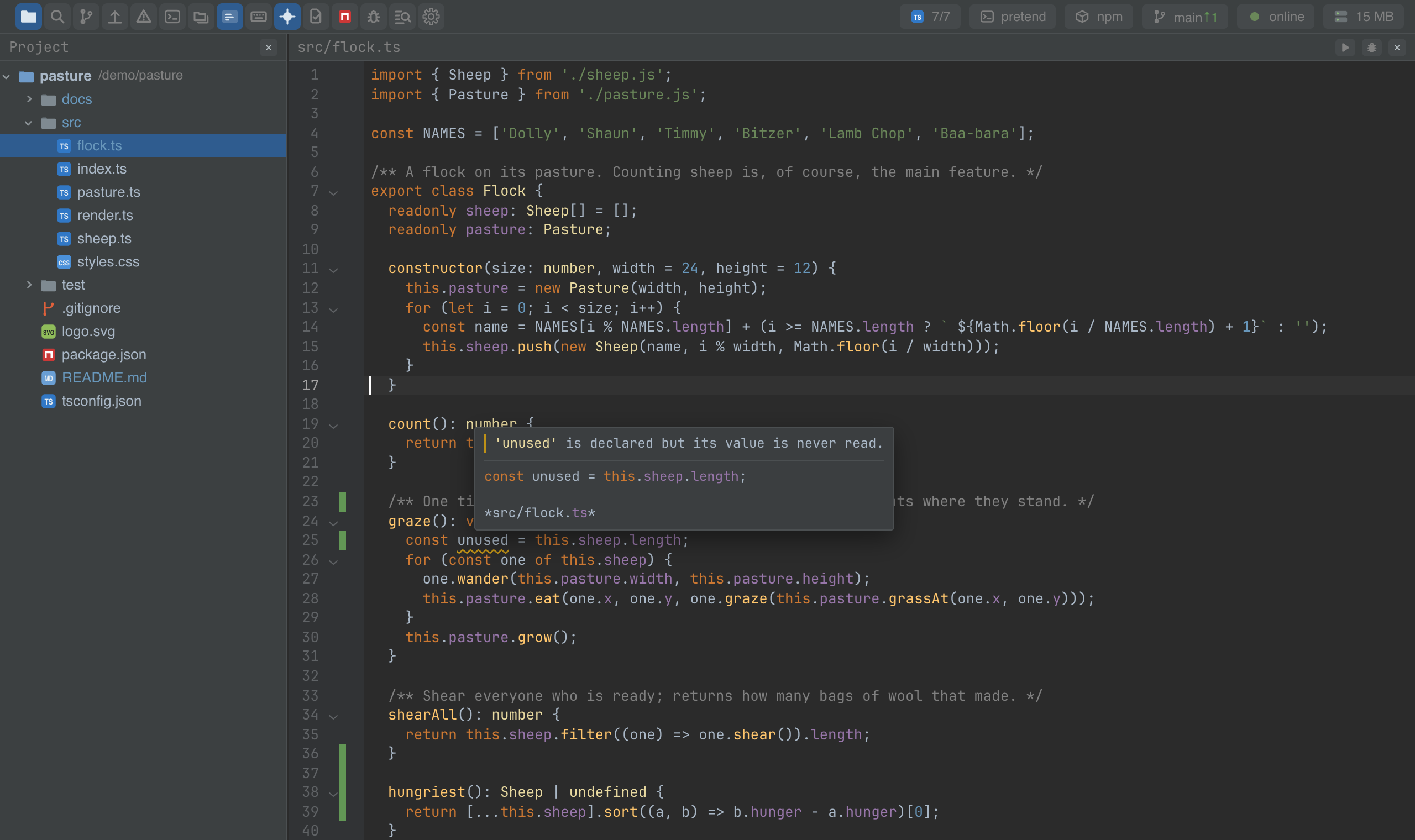The height and width of the screenshot is (840, 1415).
Task: Click the 15 MB memory indicator
Action: tap(1364, 17)
